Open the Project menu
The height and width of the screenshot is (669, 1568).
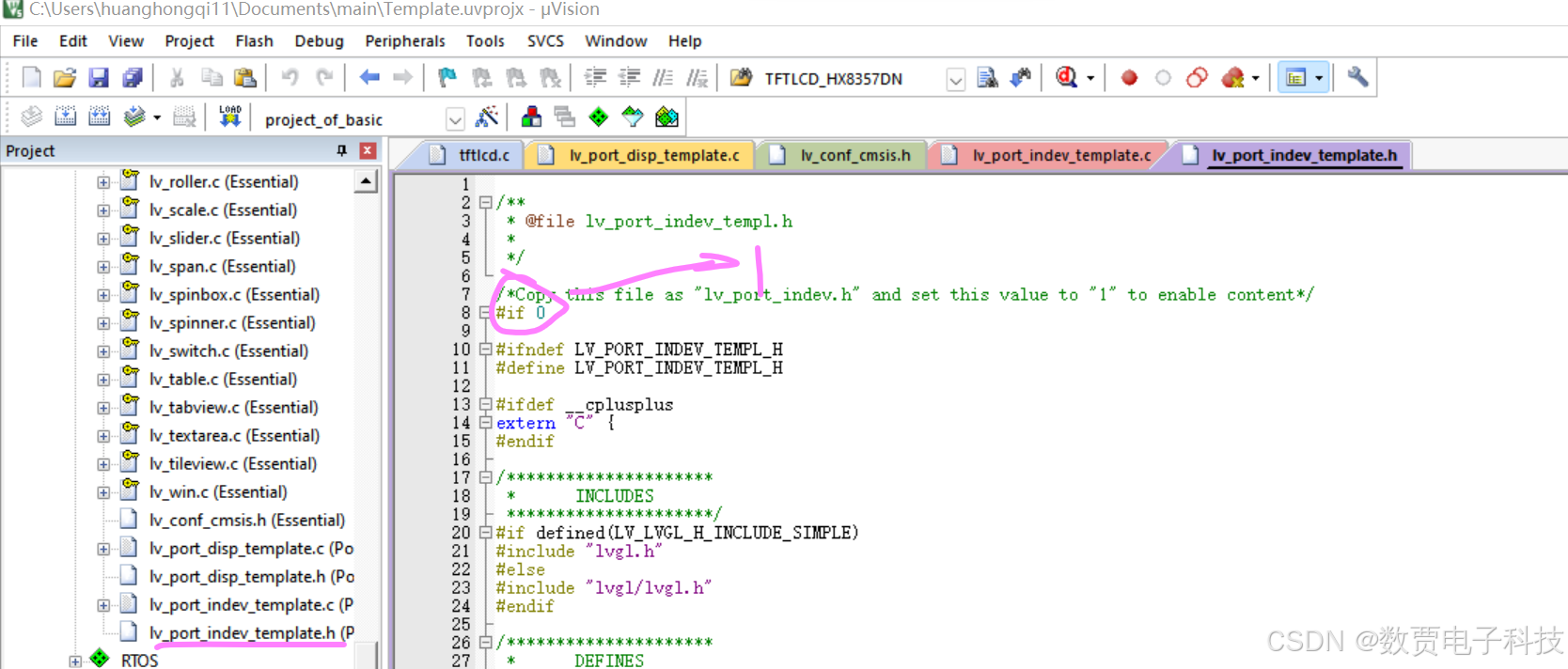189,41
